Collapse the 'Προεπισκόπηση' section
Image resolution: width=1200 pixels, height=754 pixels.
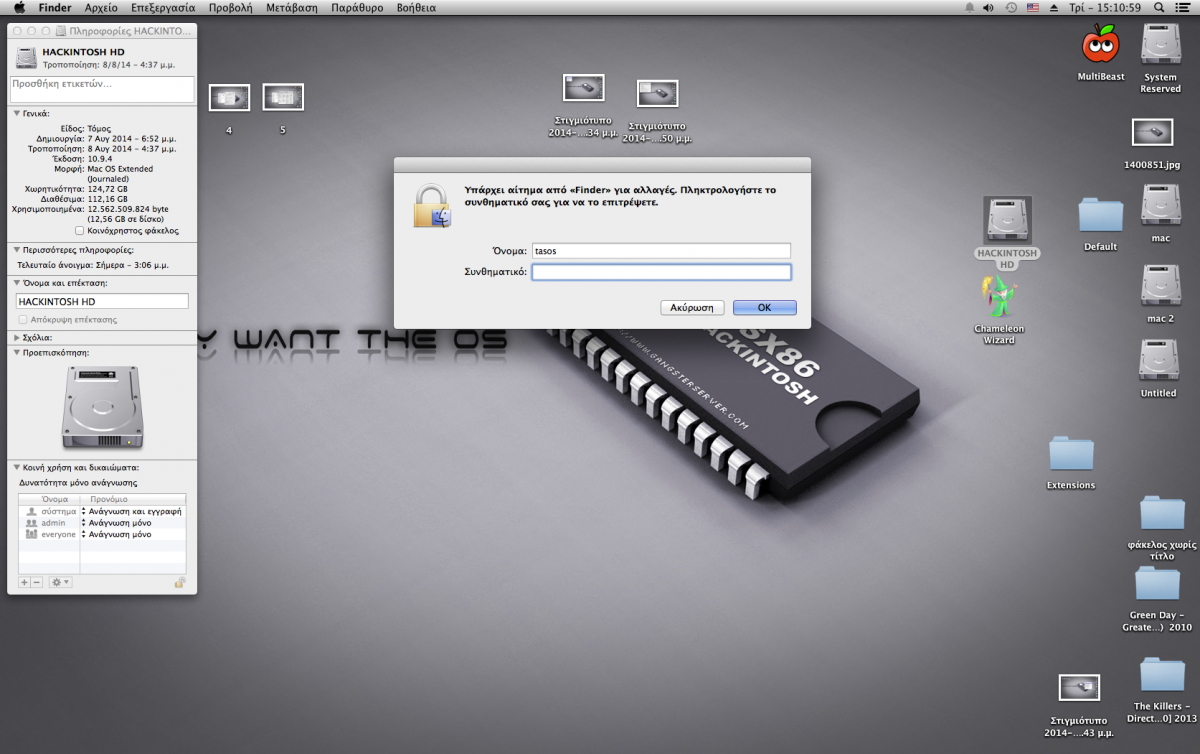coord(17,353)
